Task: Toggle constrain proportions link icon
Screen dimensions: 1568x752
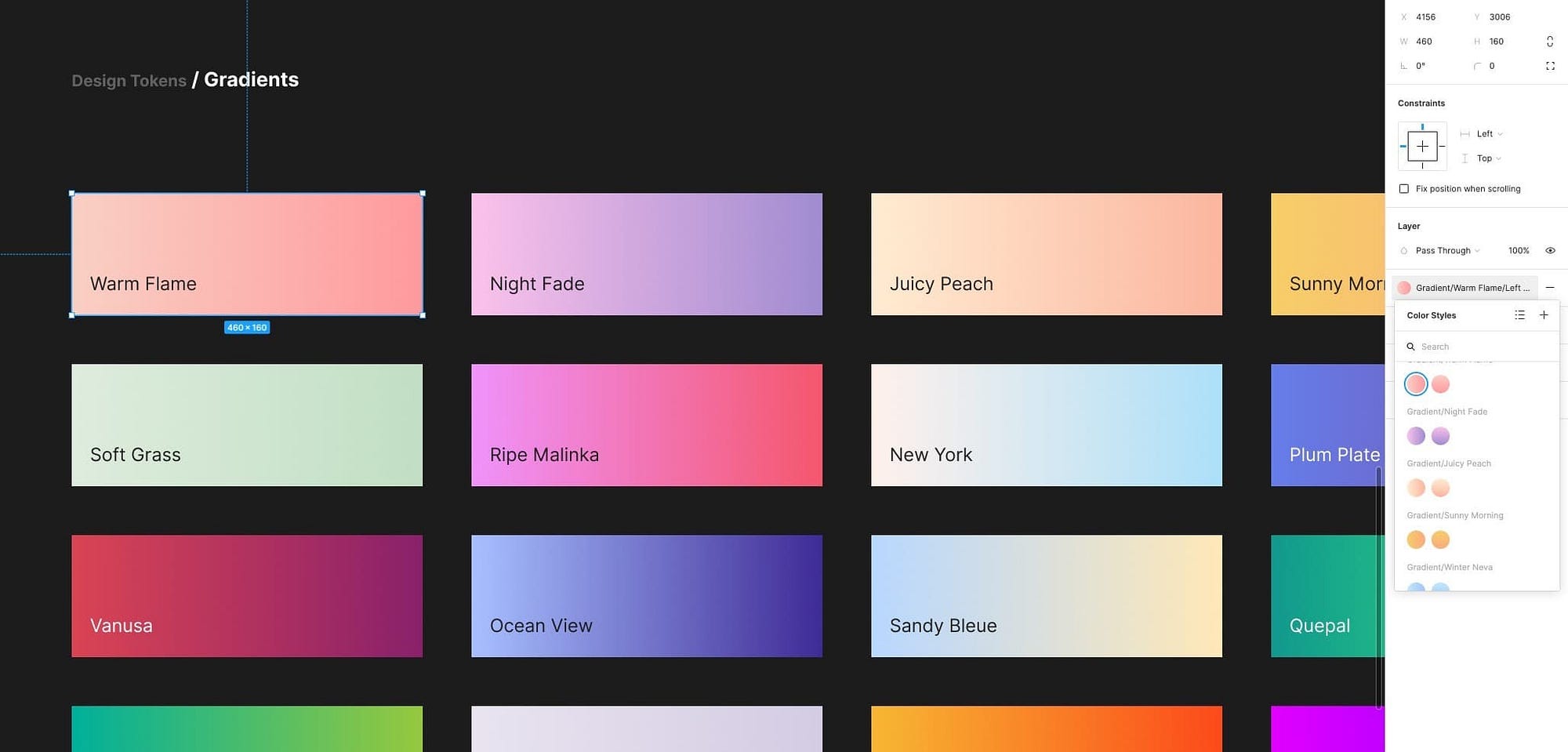Action: point(1549,42)
